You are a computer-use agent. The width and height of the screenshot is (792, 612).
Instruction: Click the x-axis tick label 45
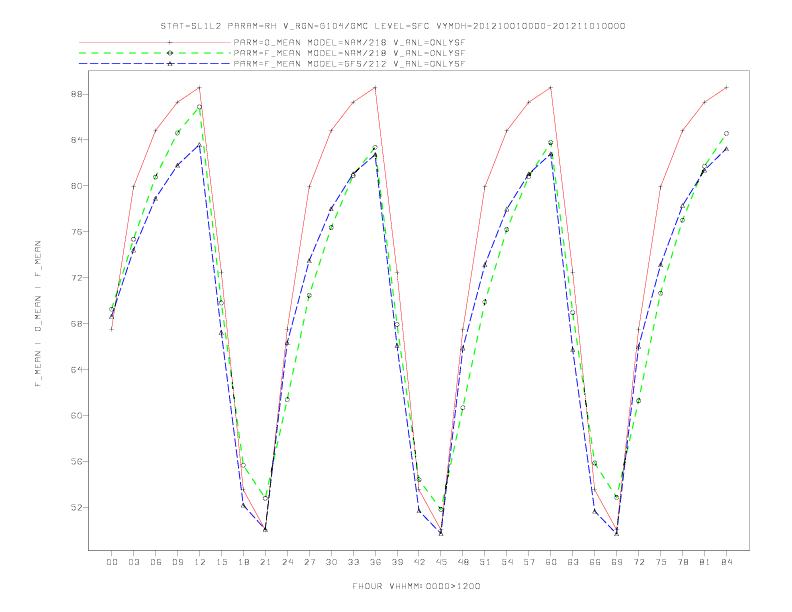[x=441, y=562]
